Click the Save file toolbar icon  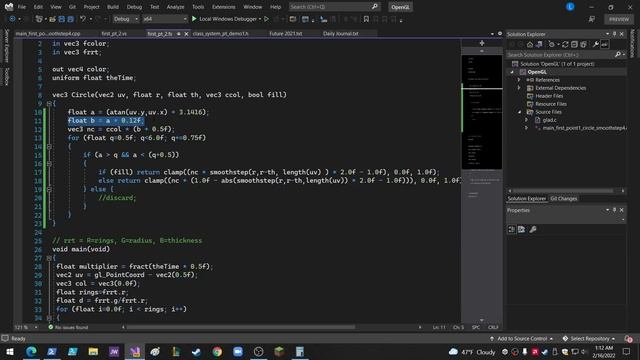pos(62,19)
